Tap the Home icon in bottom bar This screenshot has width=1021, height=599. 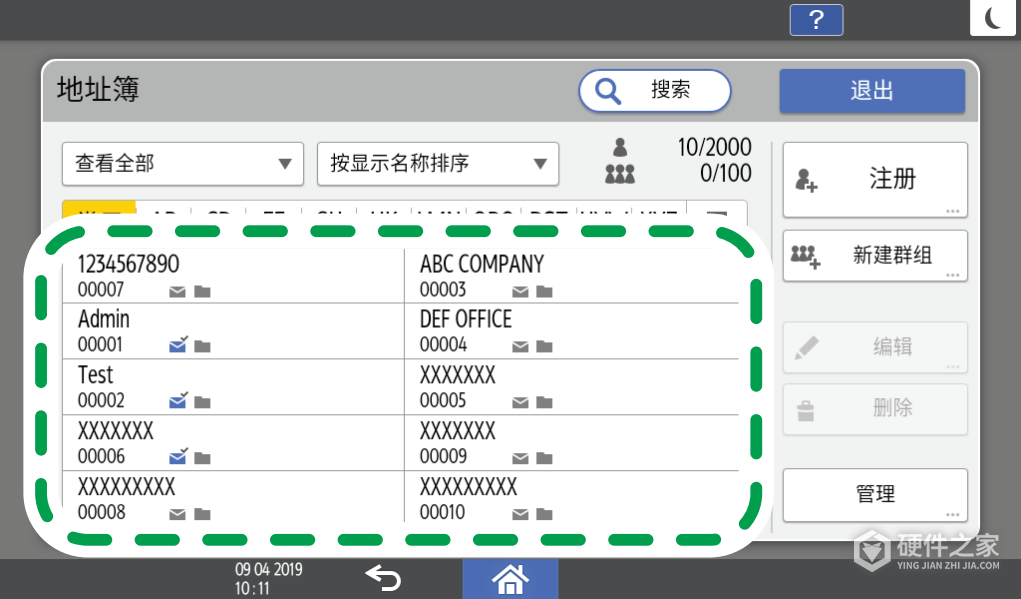[x=510, y=579]
